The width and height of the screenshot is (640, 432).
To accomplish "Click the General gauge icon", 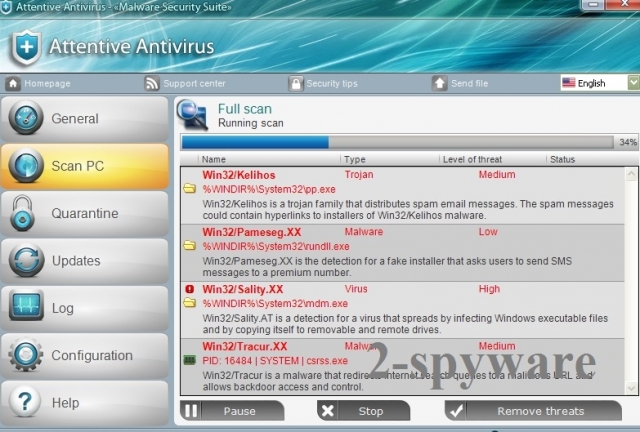I will (26, 118).
